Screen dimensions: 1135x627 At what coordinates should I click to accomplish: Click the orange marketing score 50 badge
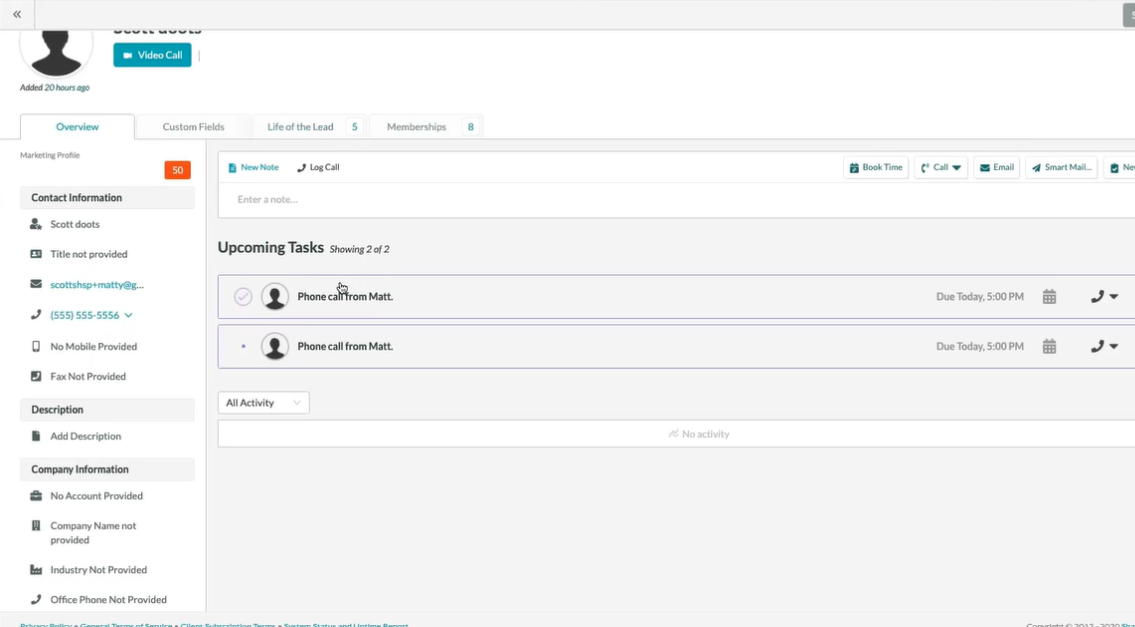click(177, 170)
